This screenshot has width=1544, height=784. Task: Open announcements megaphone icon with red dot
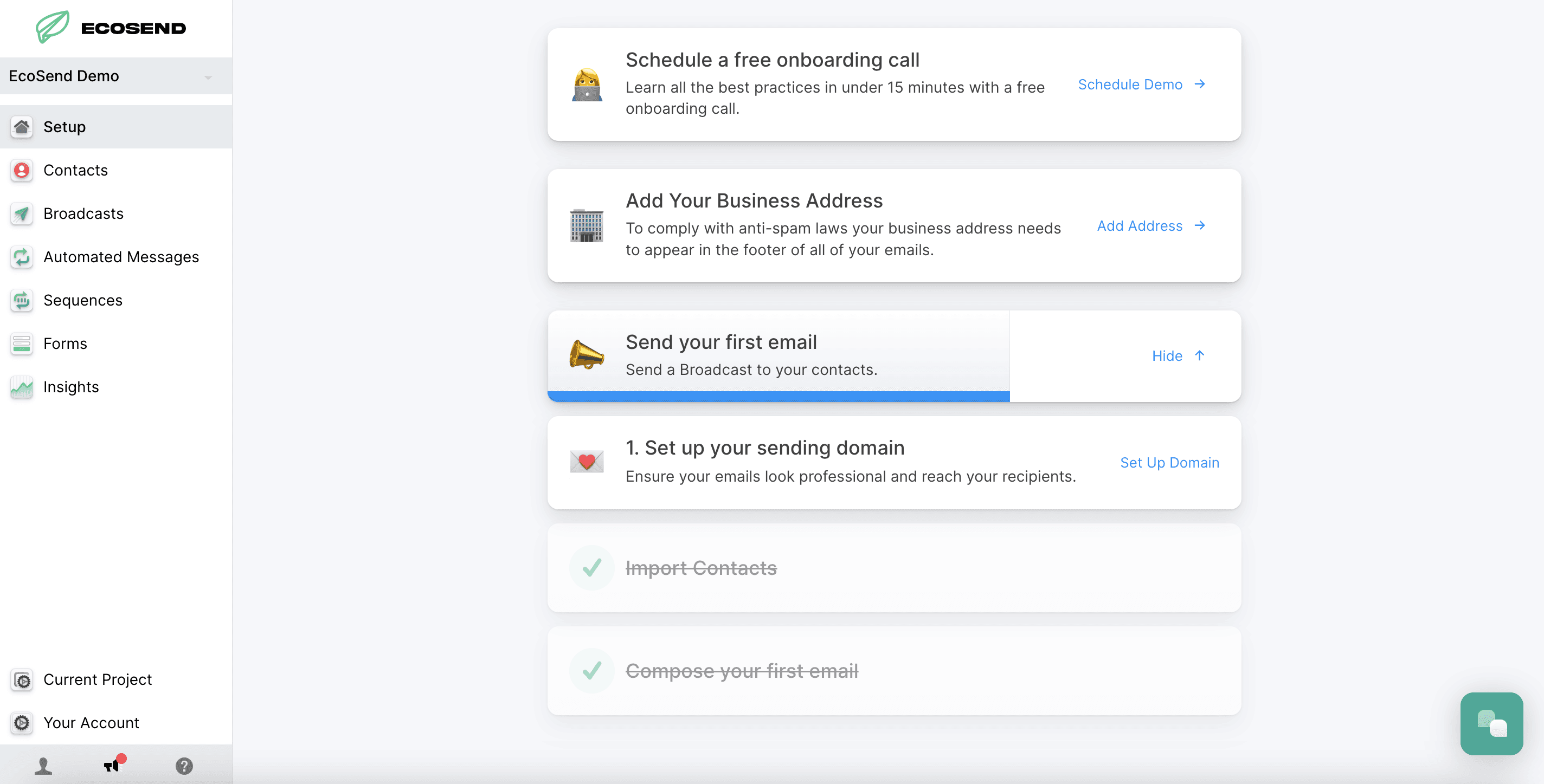[113, 765]
